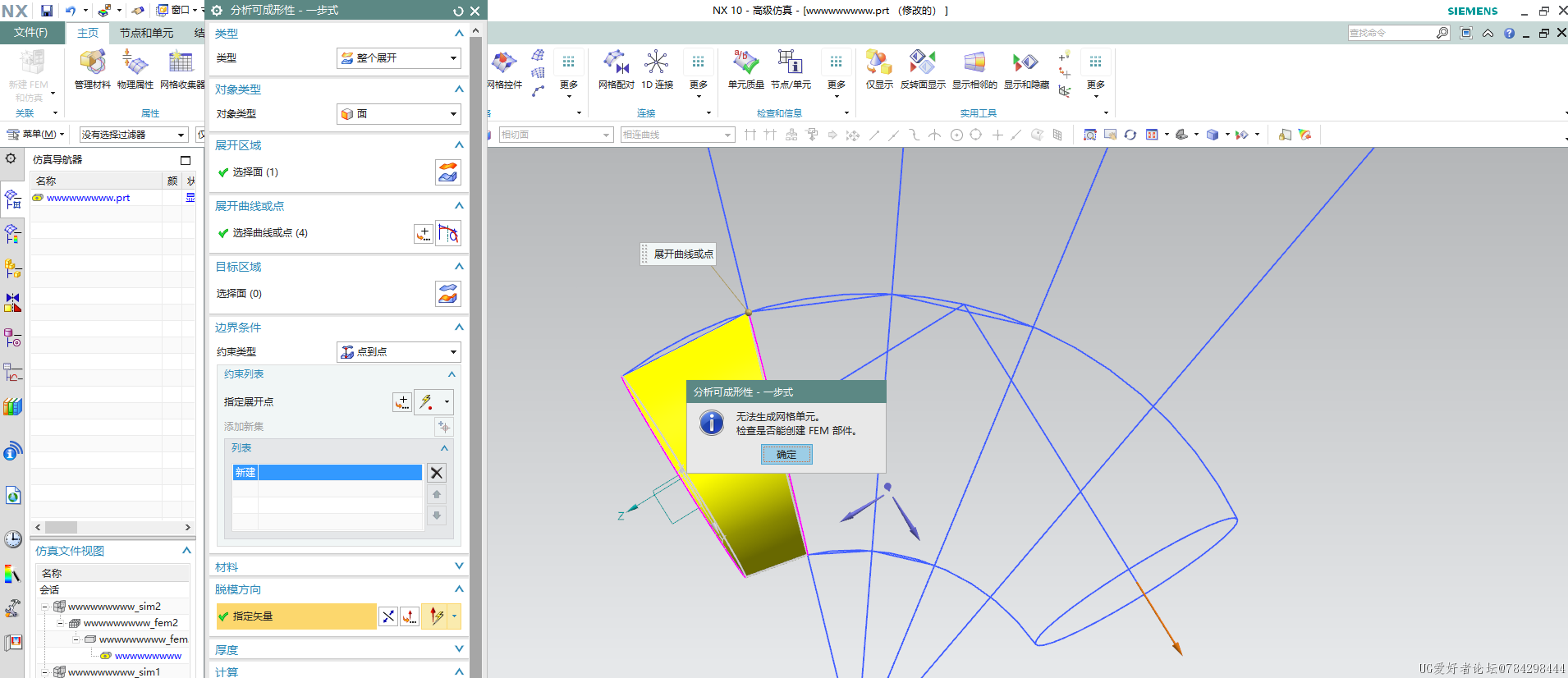Open the 文件(F) menu

pos(30,33)
